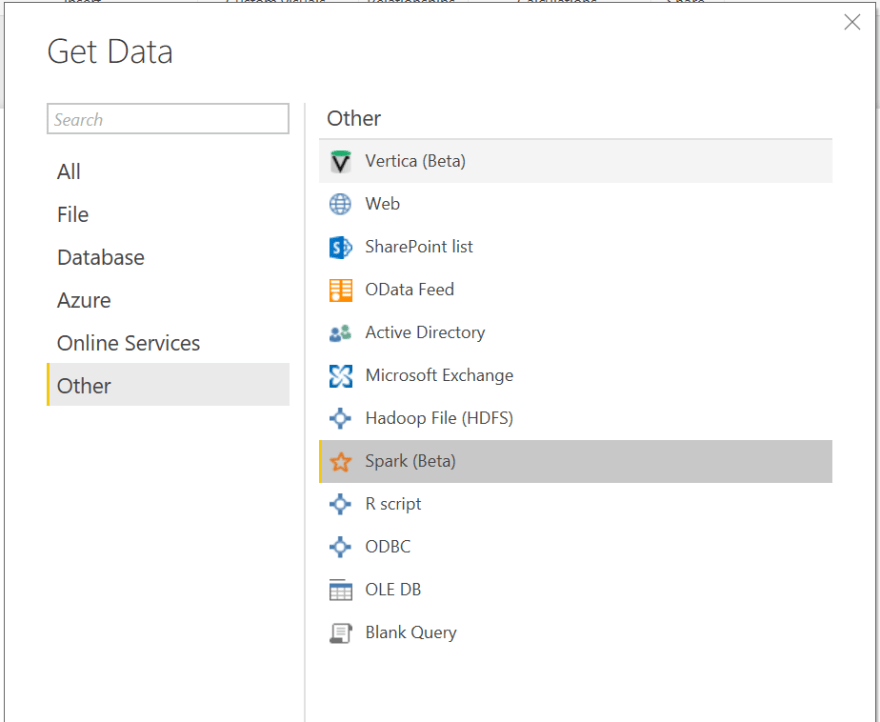Click the ODBC connector icon
Viewport: 880px width, 722px height.
click(x=340, y=547)
